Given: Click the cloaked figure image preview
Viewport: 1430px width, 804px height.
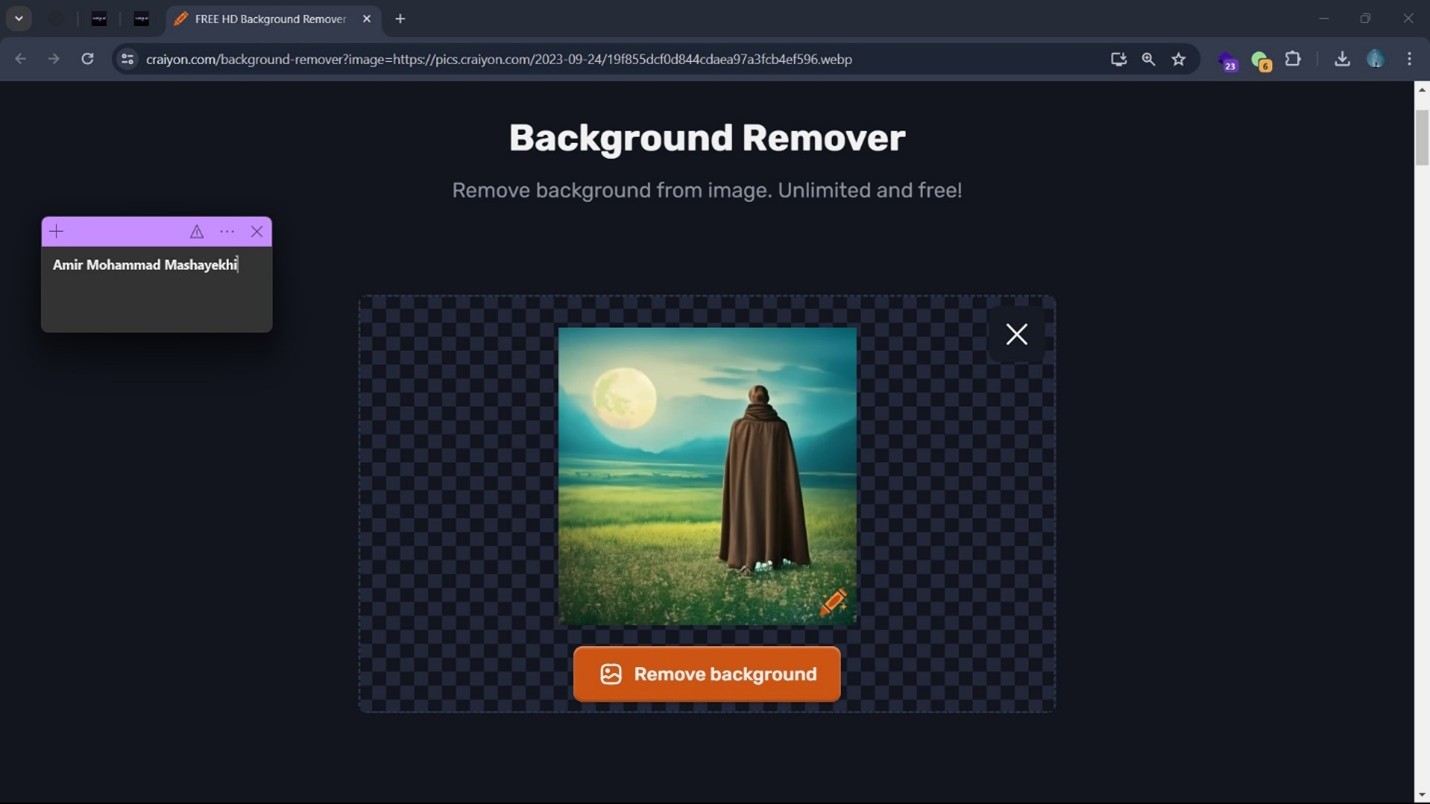Looking at the screenshot, I should point(707,476).
